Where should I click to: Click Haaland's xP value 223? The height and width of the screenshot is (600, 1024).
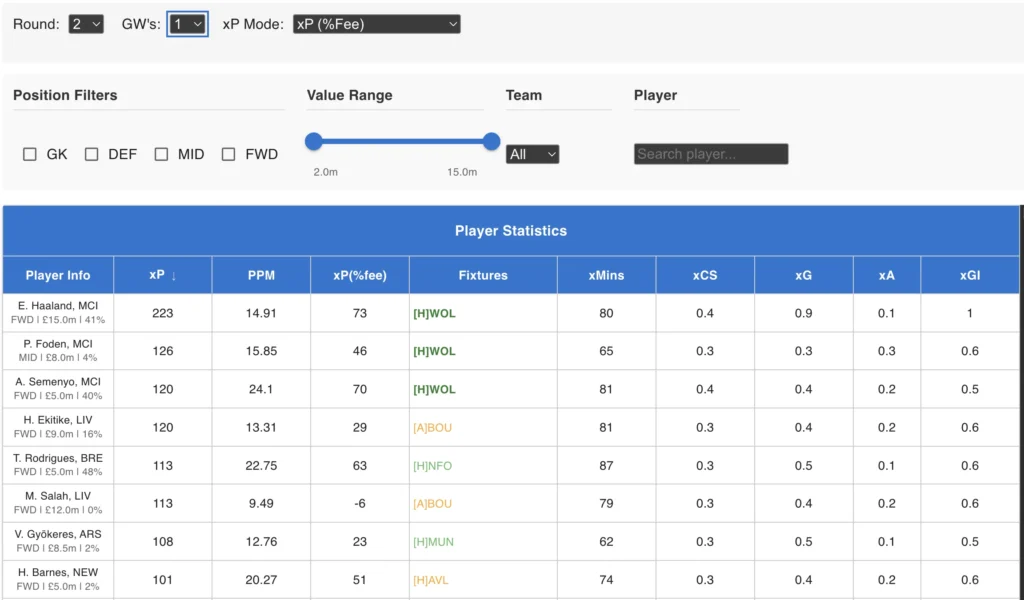tap(163, 313)
